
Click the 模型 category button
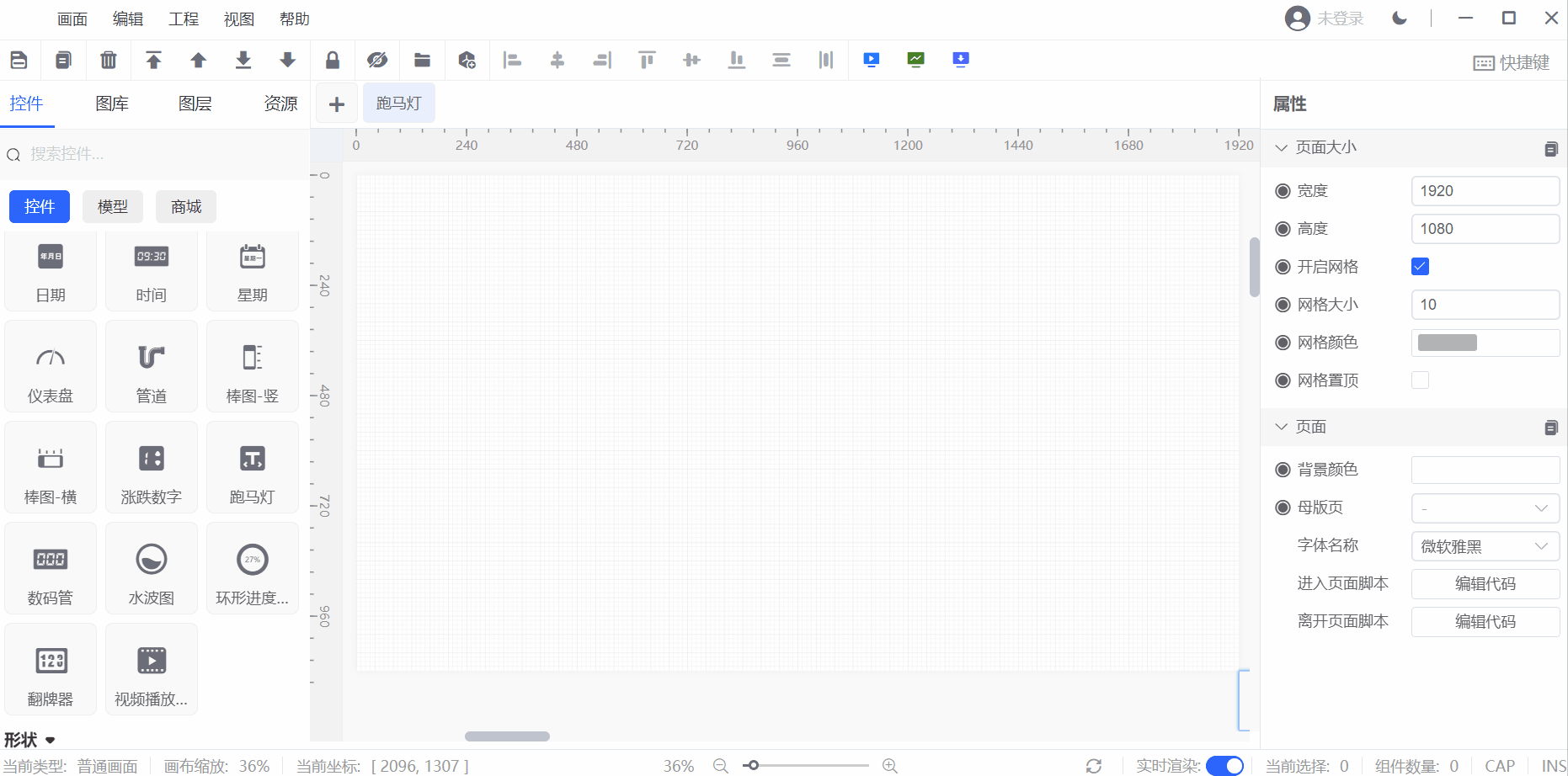tap(113, 207)
